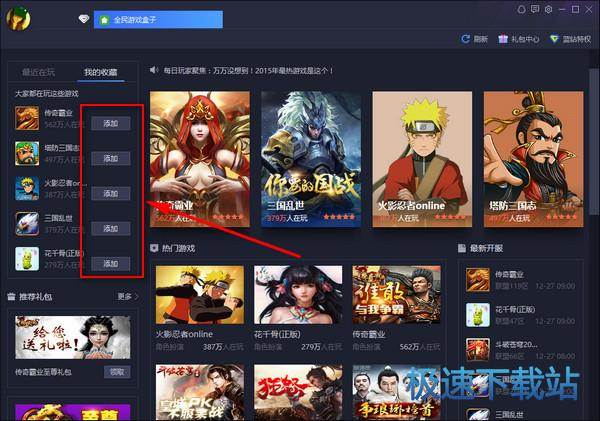
Task: Click the refresh arrow icon
Action: tap(465, 39)
